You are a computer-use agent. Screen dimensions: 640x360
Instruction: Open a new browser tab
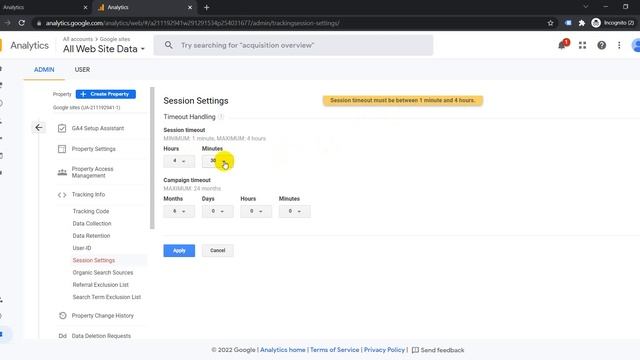(x=207, y=7)
